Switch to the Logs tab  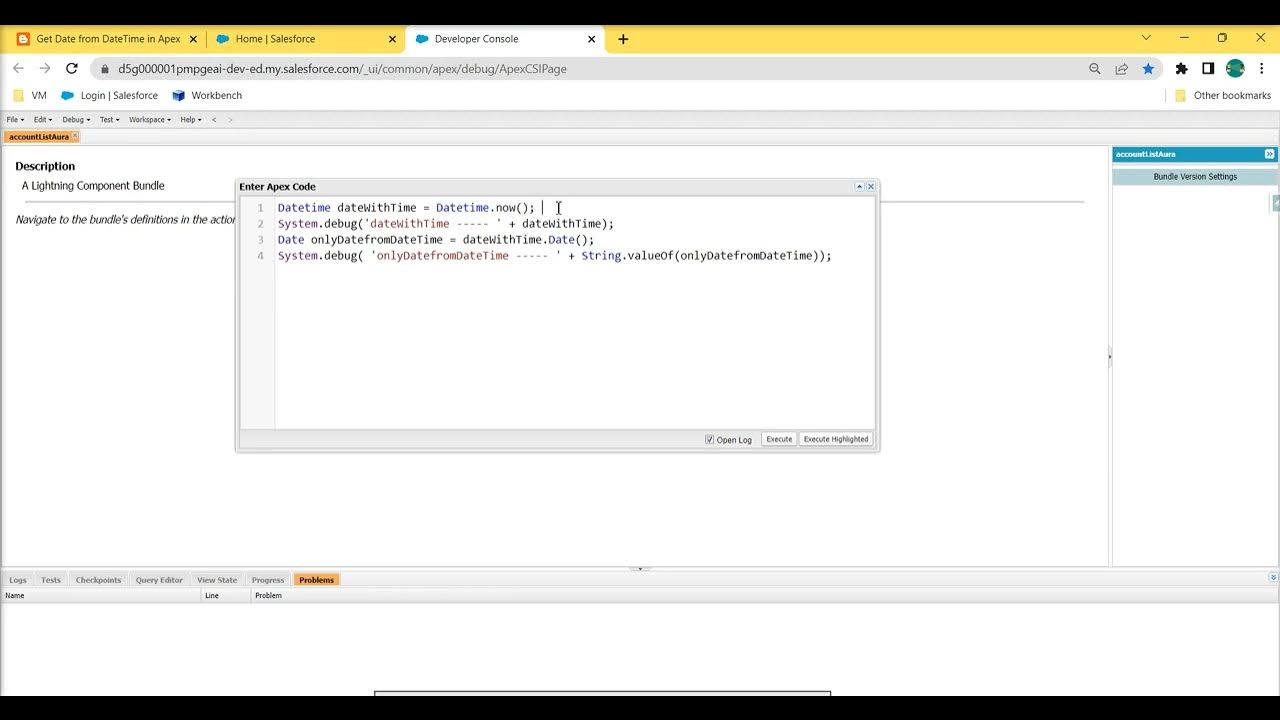(18, 580)
